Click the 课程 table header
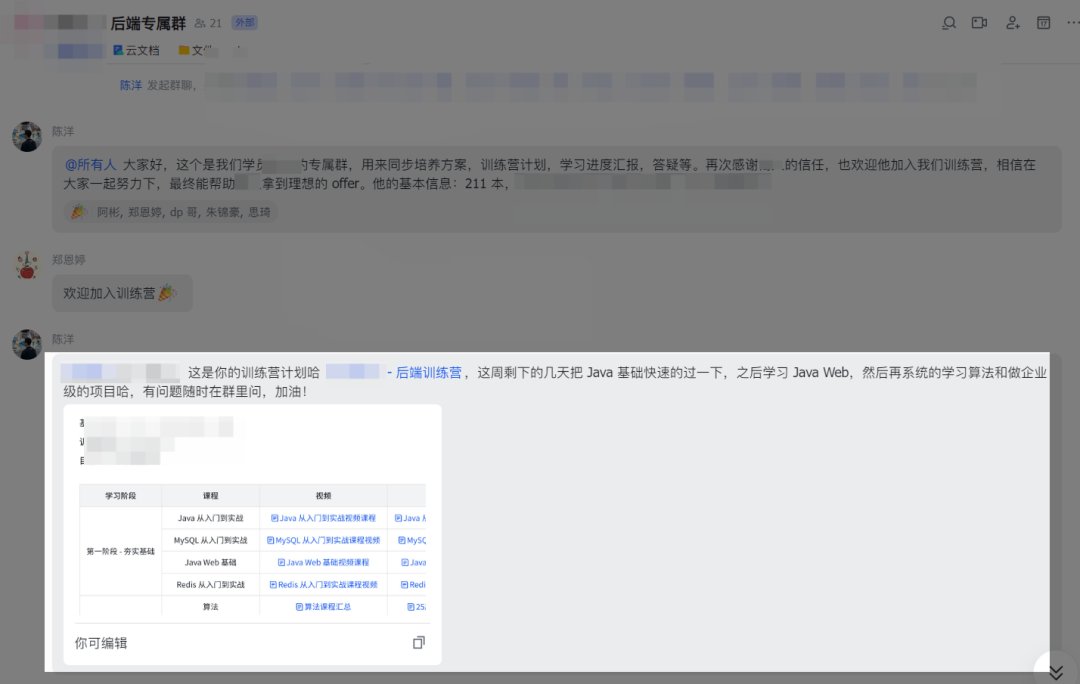Image resolution: width=1080 pixels, height=684 pixels. 211,495
